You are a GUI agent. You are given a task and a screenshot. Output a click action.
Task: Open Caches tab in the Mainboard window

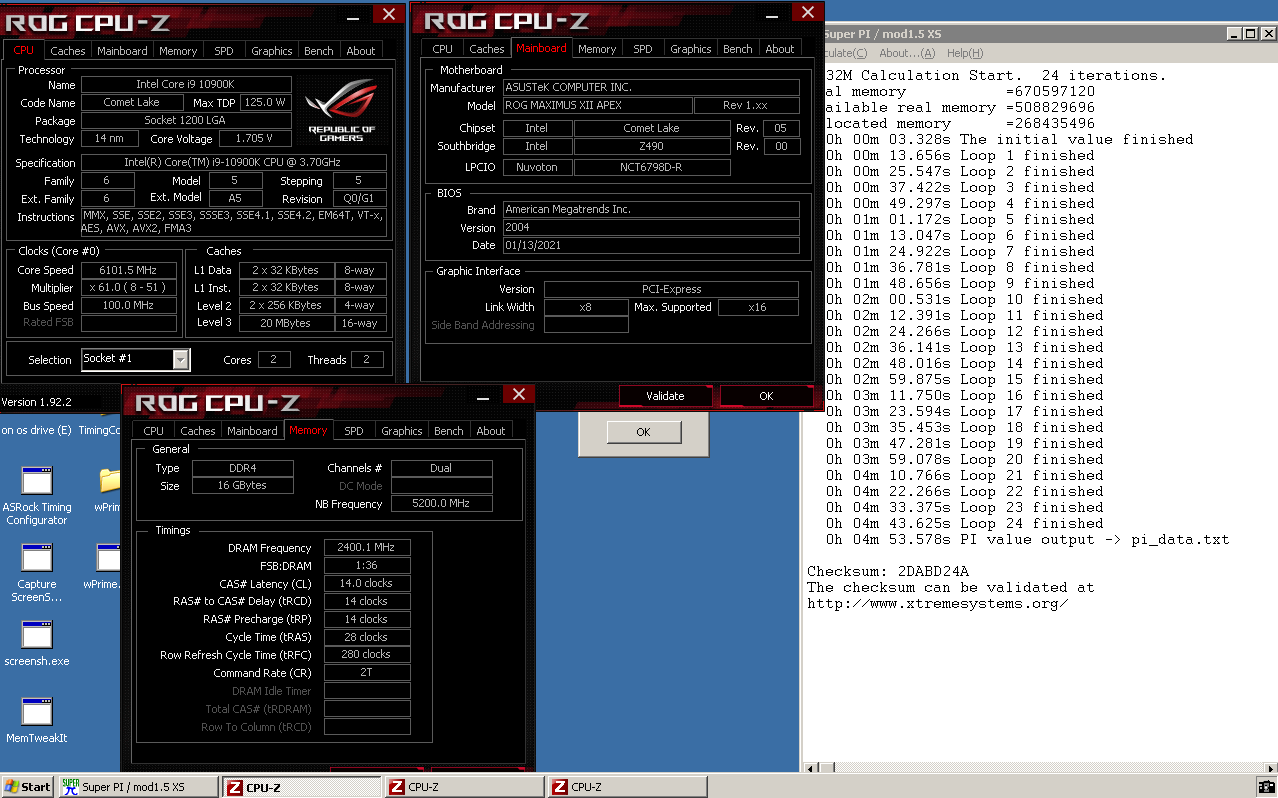click(487, 49)
